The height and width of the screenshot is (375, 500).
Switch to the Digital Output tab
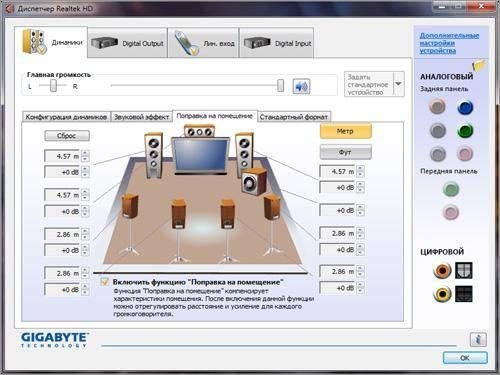point(128,43)
